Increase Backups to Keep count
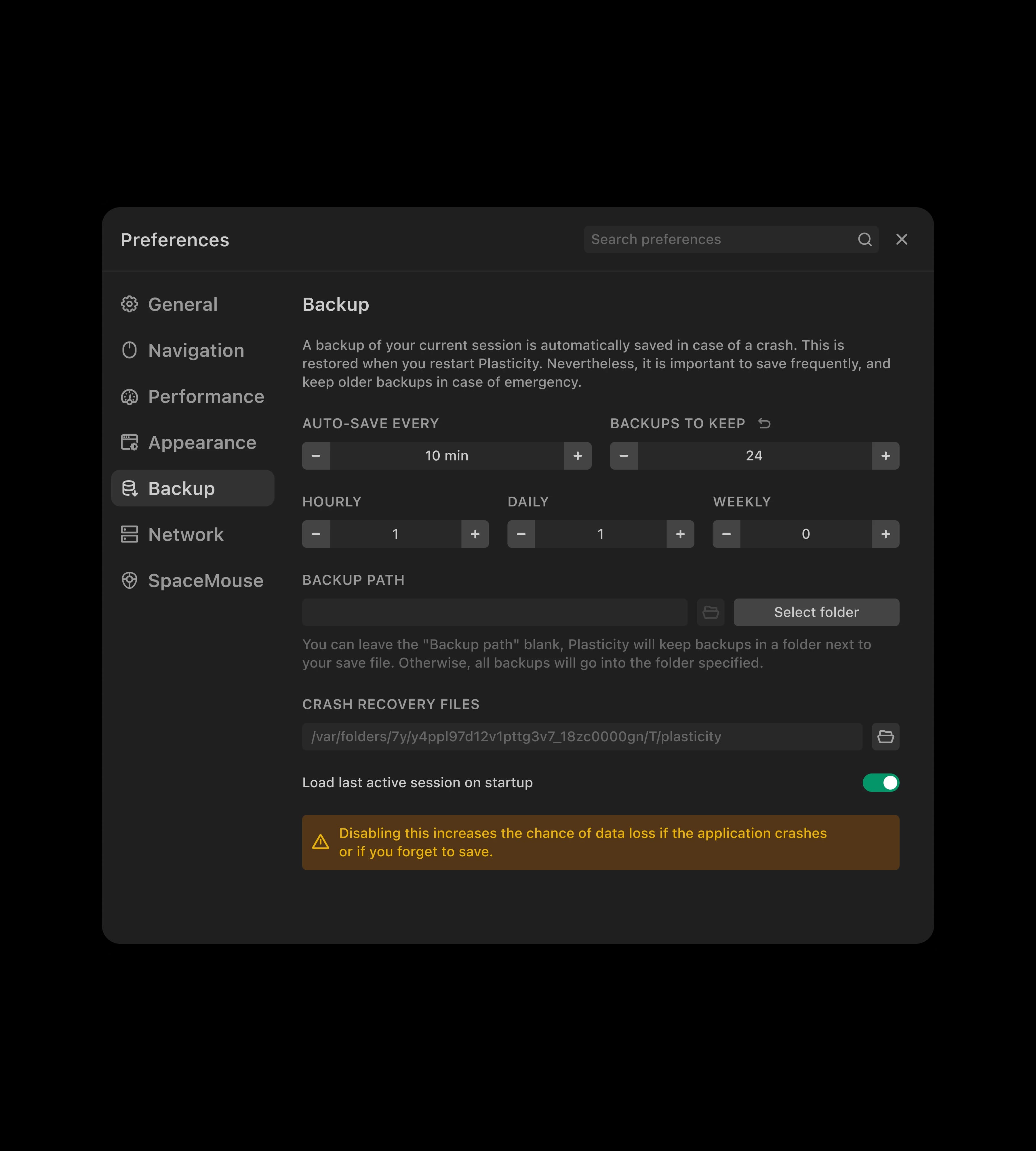 886,456
